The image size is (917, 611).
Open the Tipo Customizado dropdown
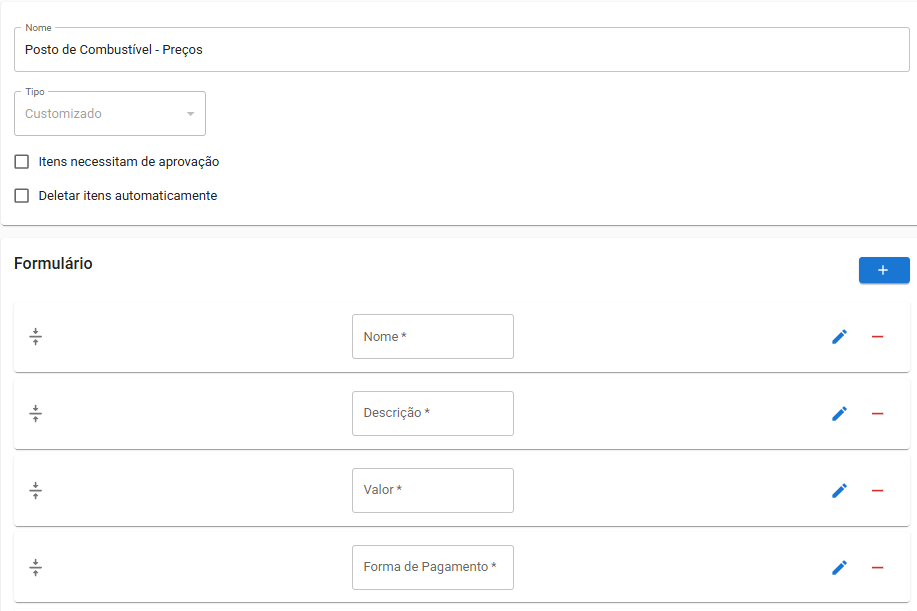[x=110, y=113]
